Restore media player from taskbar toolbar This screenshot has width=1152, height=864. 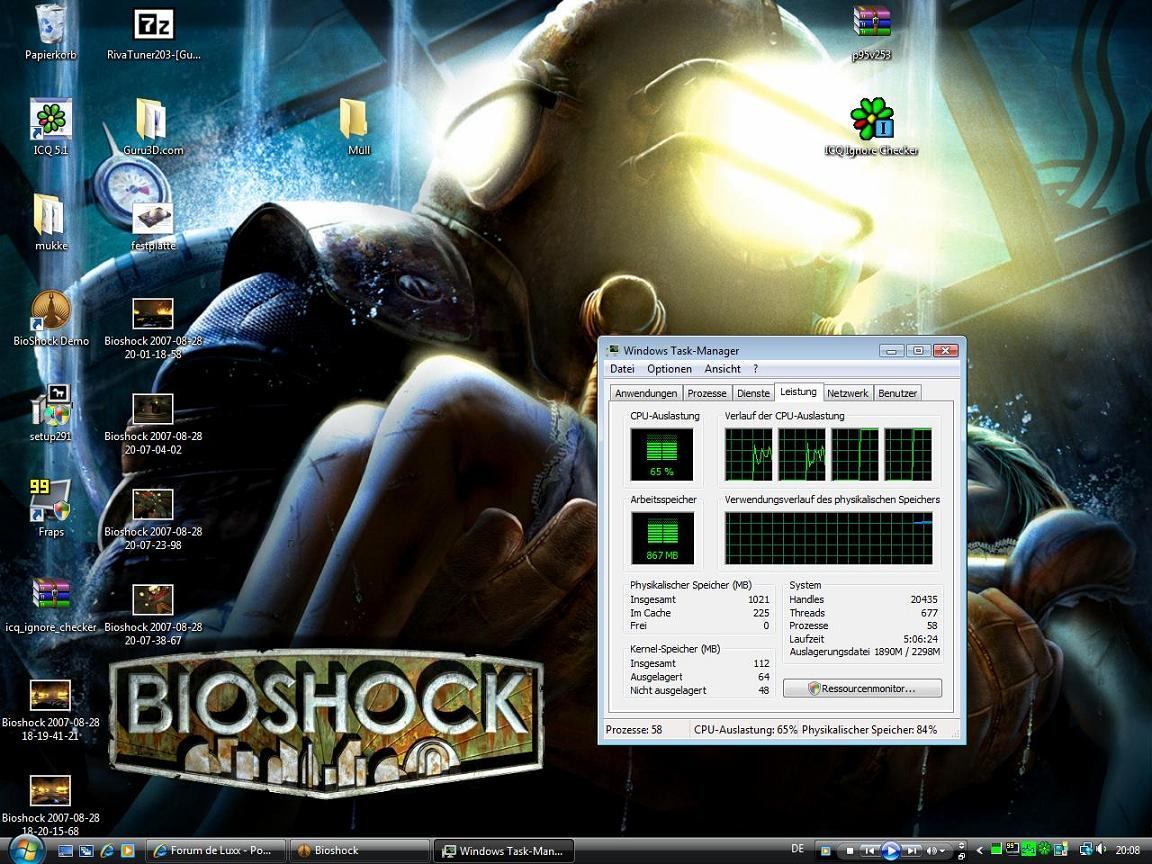[962, 857]
